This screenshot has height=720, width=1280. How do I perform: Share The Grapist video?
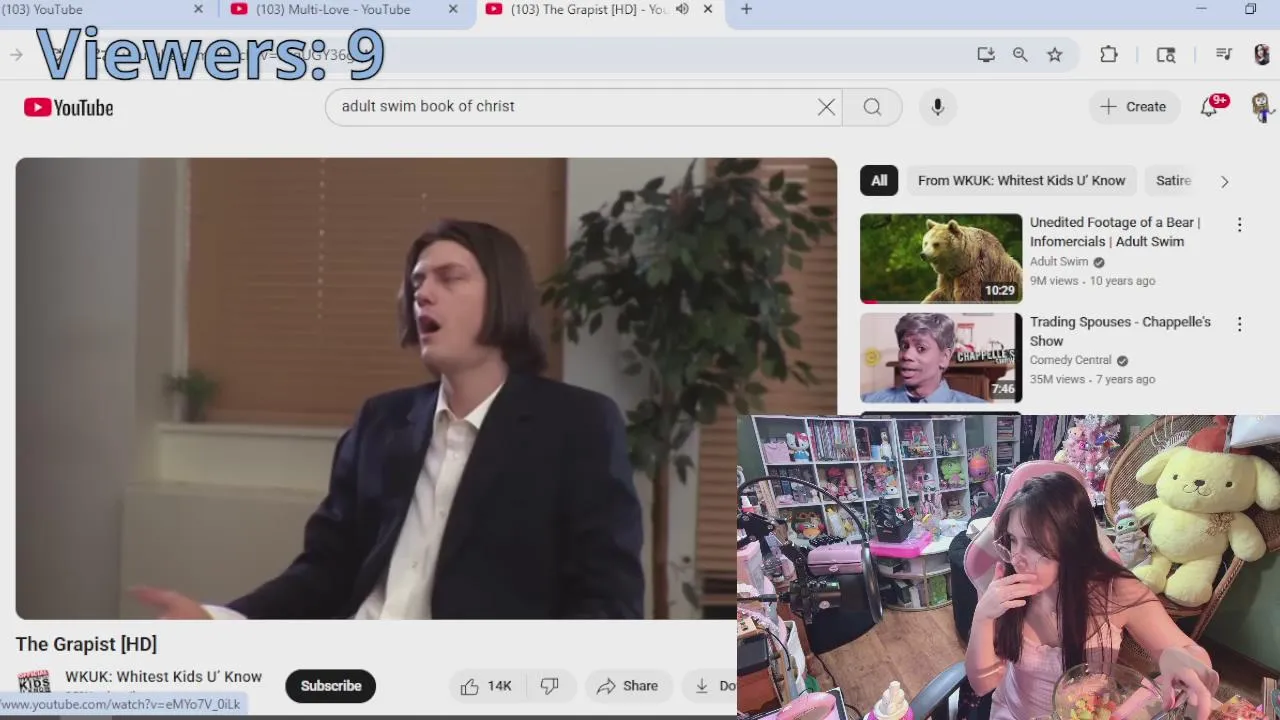click(627, 686)
